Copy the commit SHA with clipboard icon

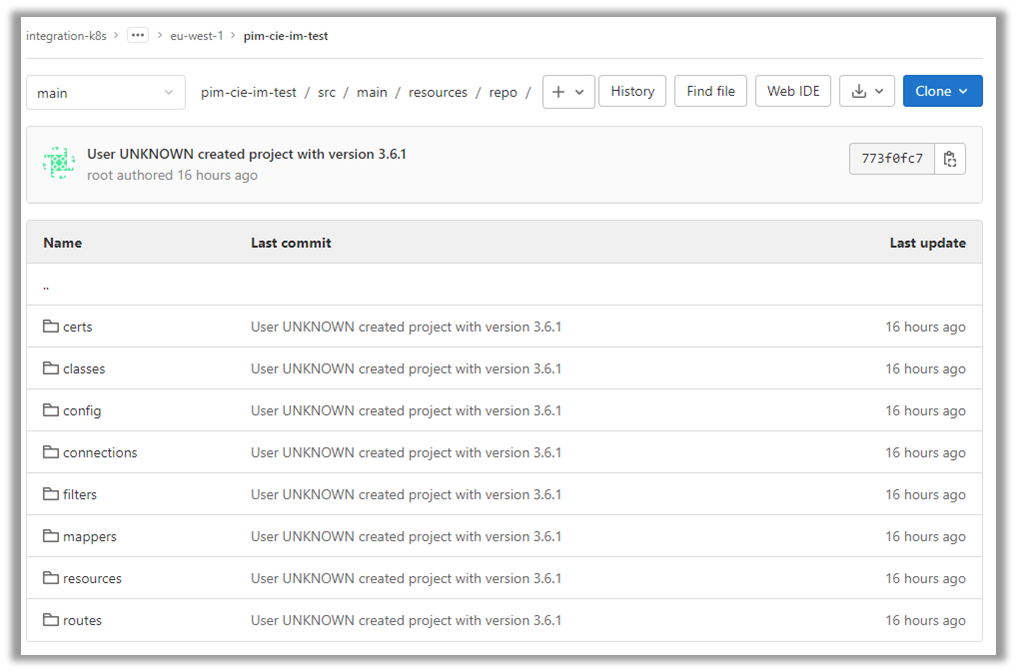click(x=950, y=159)
